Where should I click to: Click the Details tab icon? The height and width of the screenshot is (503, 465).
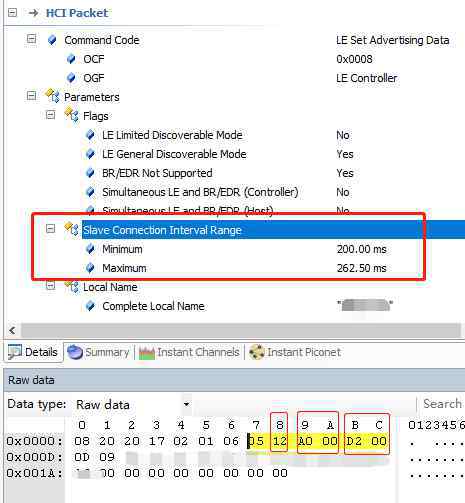click(15, 352)
